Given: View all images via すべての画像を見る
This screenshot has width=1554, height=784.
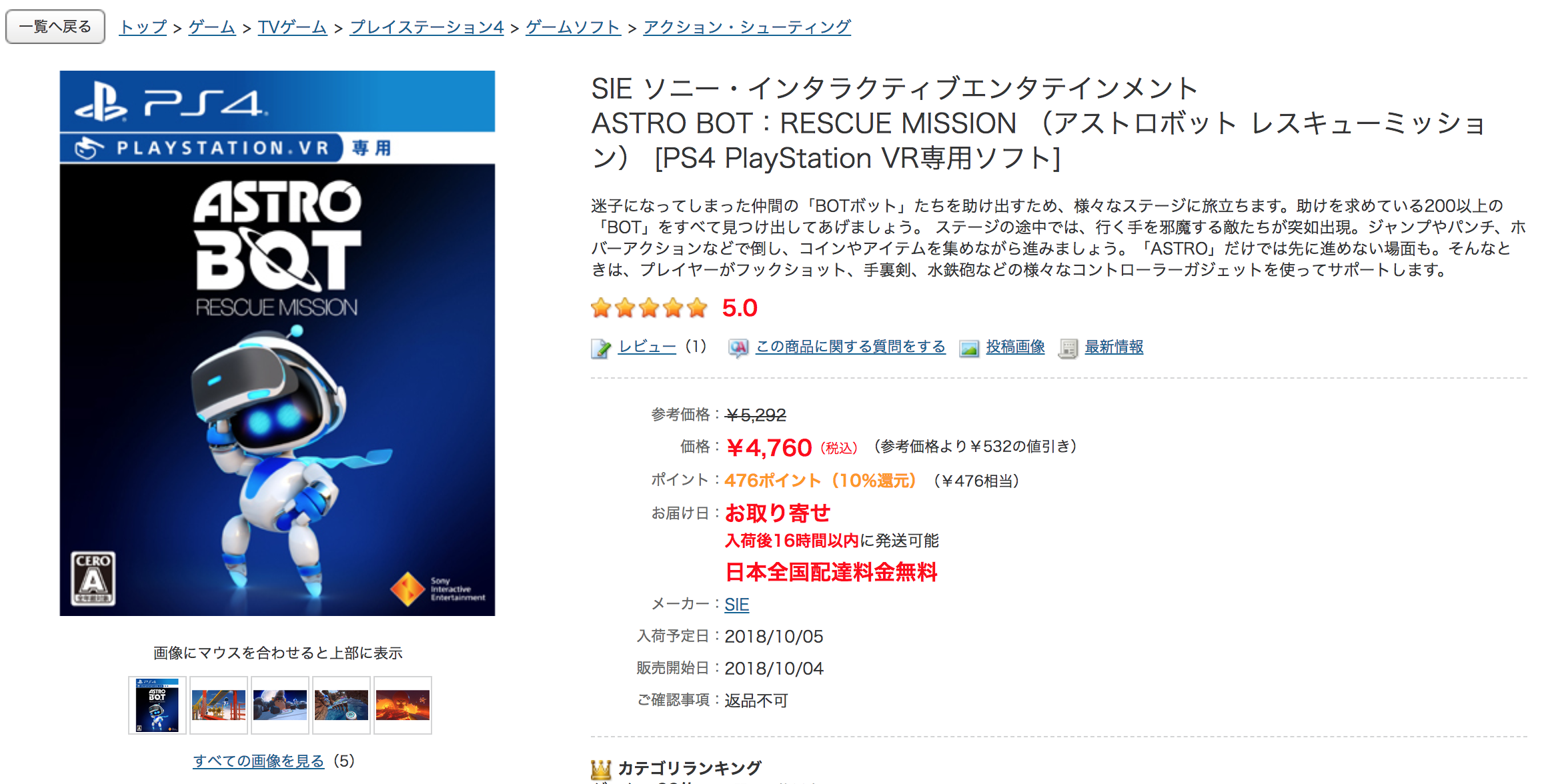Looking at the screenshot, I should click(259, 761).
